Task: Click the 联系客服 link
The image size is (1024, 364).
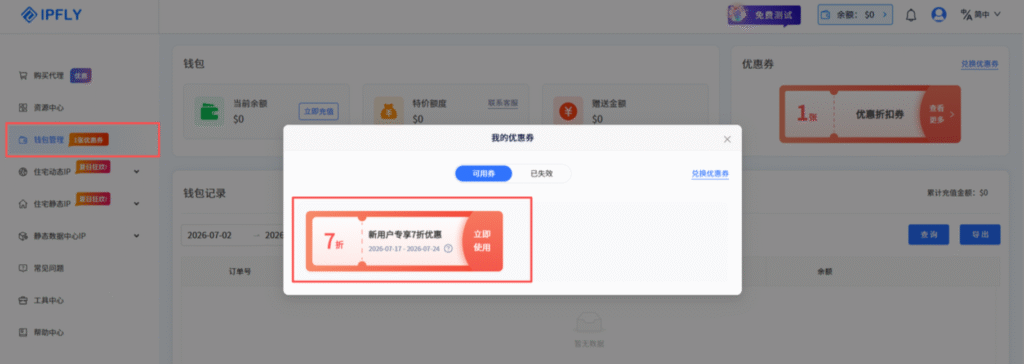Action: point(503,103)
